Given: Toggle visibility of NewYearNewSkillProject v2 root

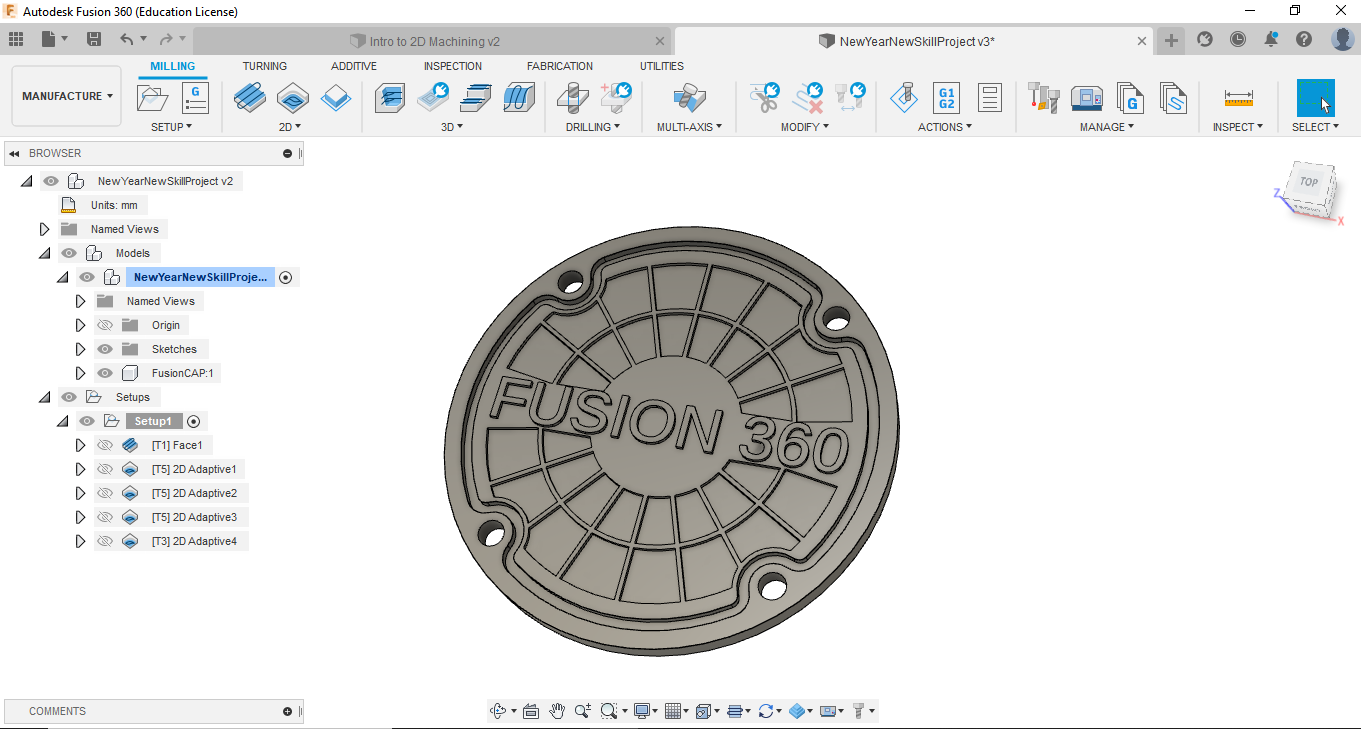Looking at the screenshot, I should [51, 181].
